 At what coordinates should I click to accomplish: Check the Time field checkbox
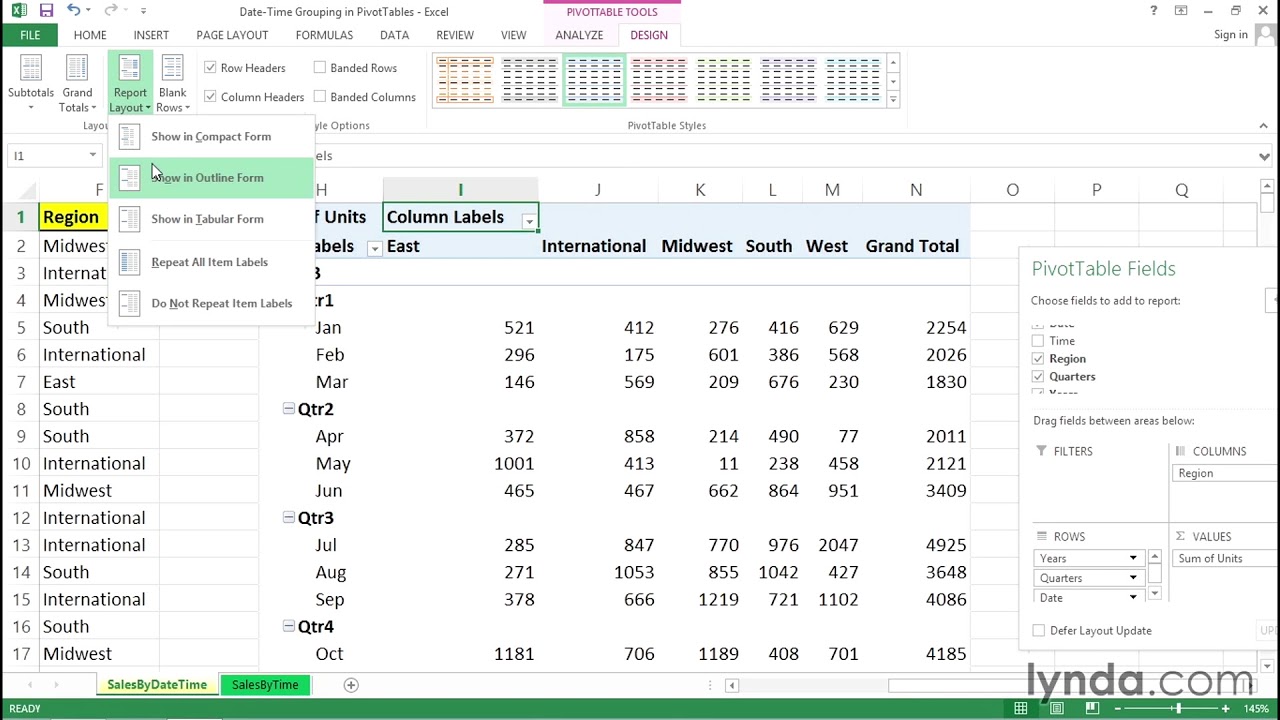[x=1038, y=341]
